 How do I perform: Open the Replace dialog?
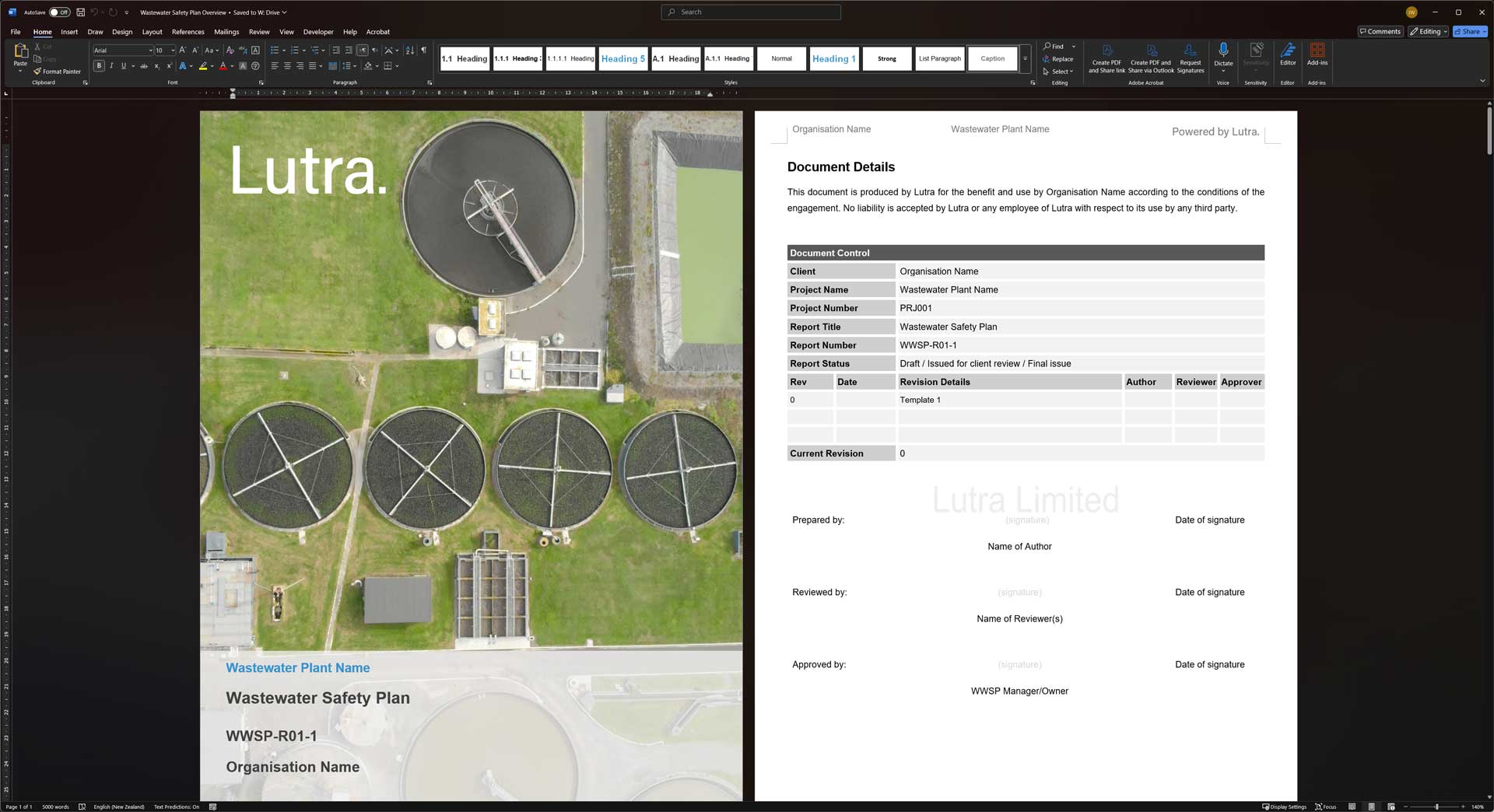[1058, 59]
